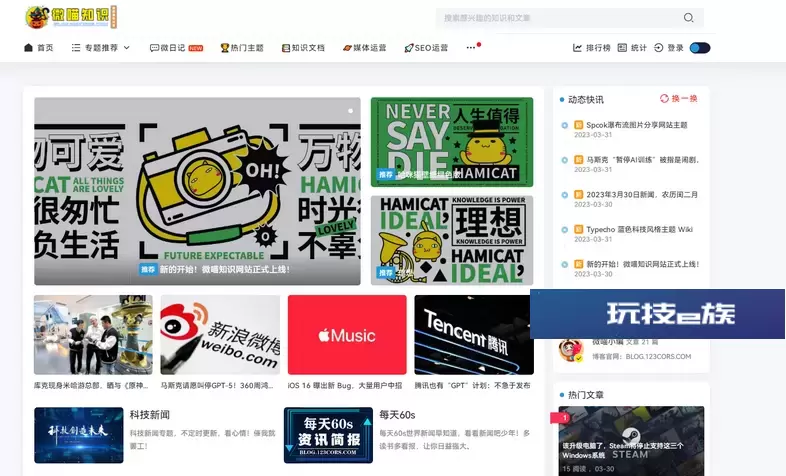
Task: Open the 科技创造未来 topic thumbnail
Action: pyautogui.click(x=79, y=435)
